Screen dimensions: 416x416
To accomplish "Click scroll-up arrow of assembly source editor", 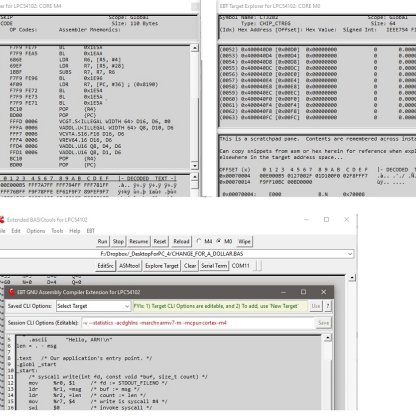I will pyautogui.click(x=328, y=338).
